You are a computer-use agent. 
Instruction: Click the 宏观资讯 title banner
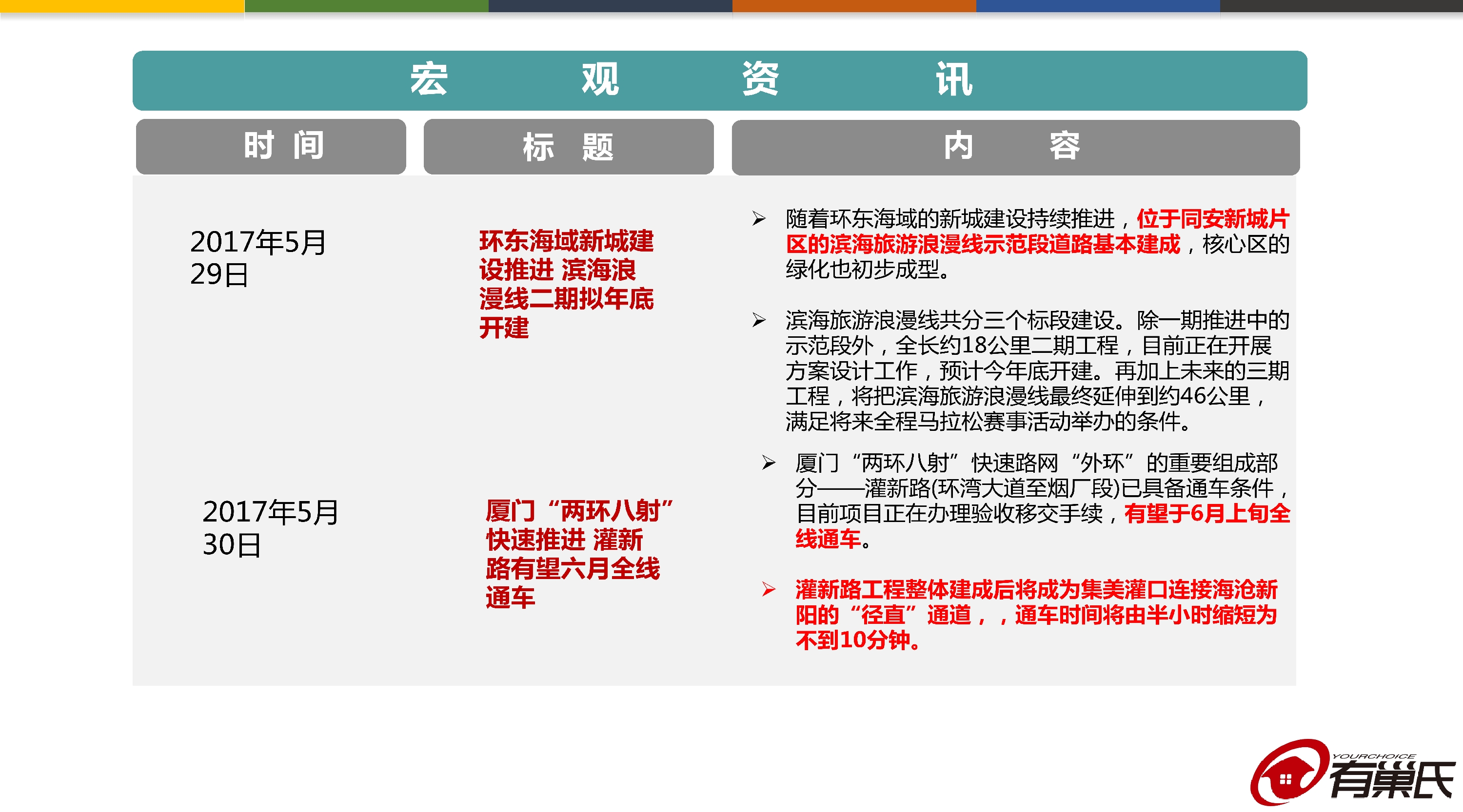[720, 80]
